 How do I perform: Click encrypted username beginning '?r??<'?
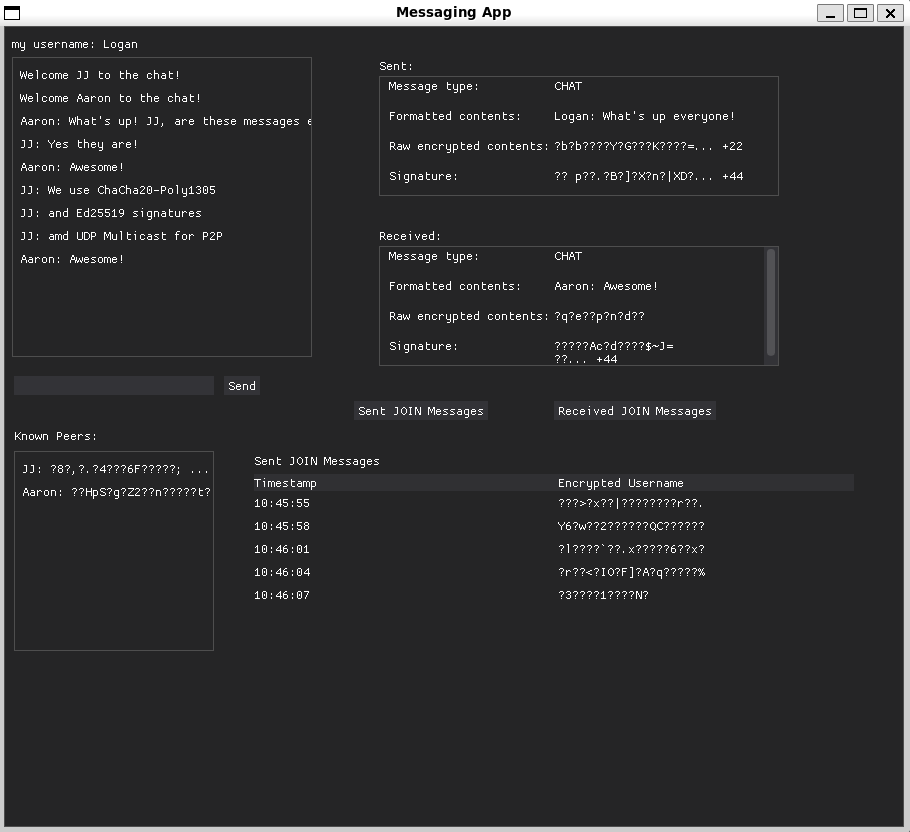[x=631, y=572]
